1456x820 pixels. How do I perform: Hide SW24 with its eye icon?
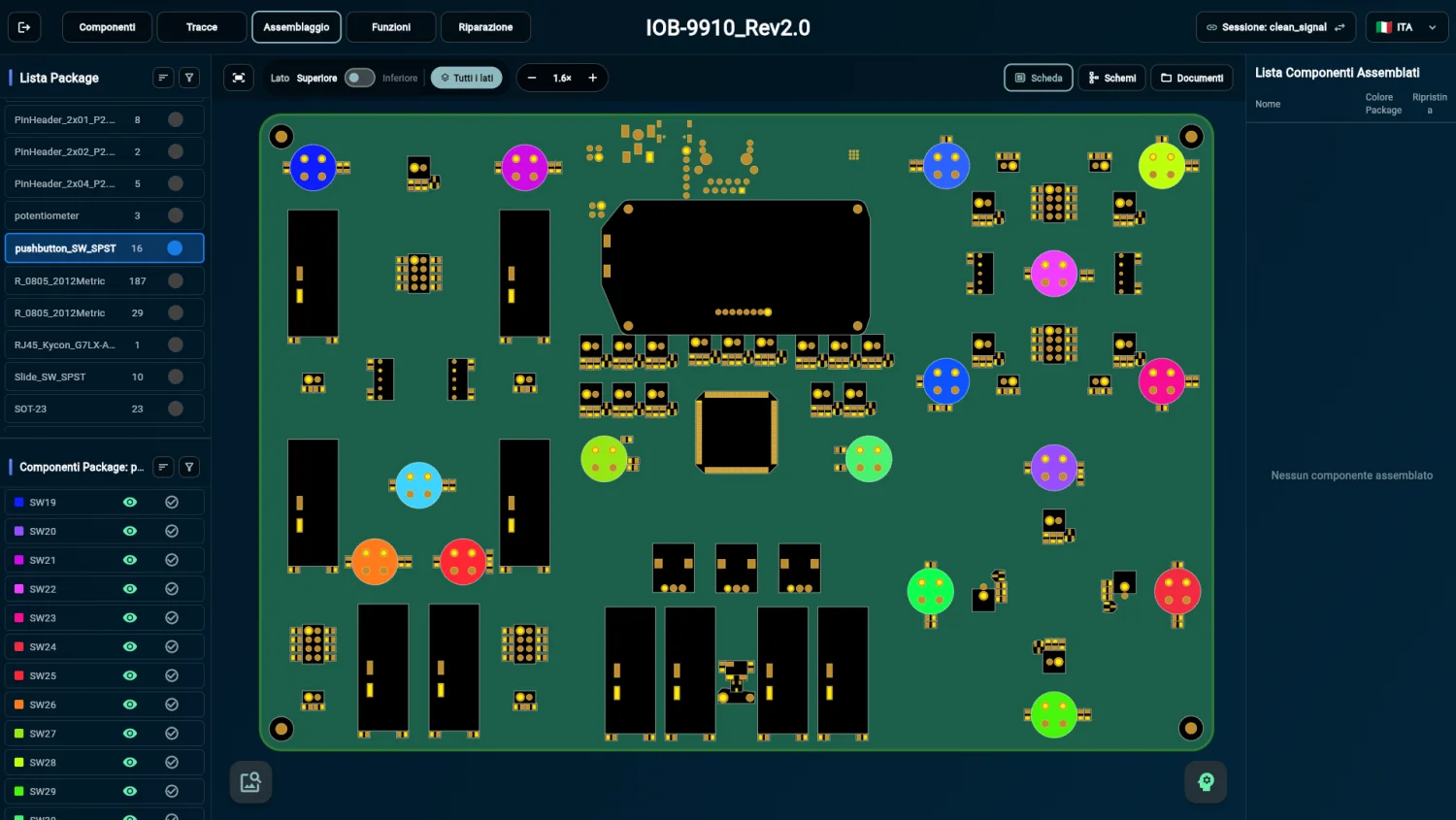(130, 646)
